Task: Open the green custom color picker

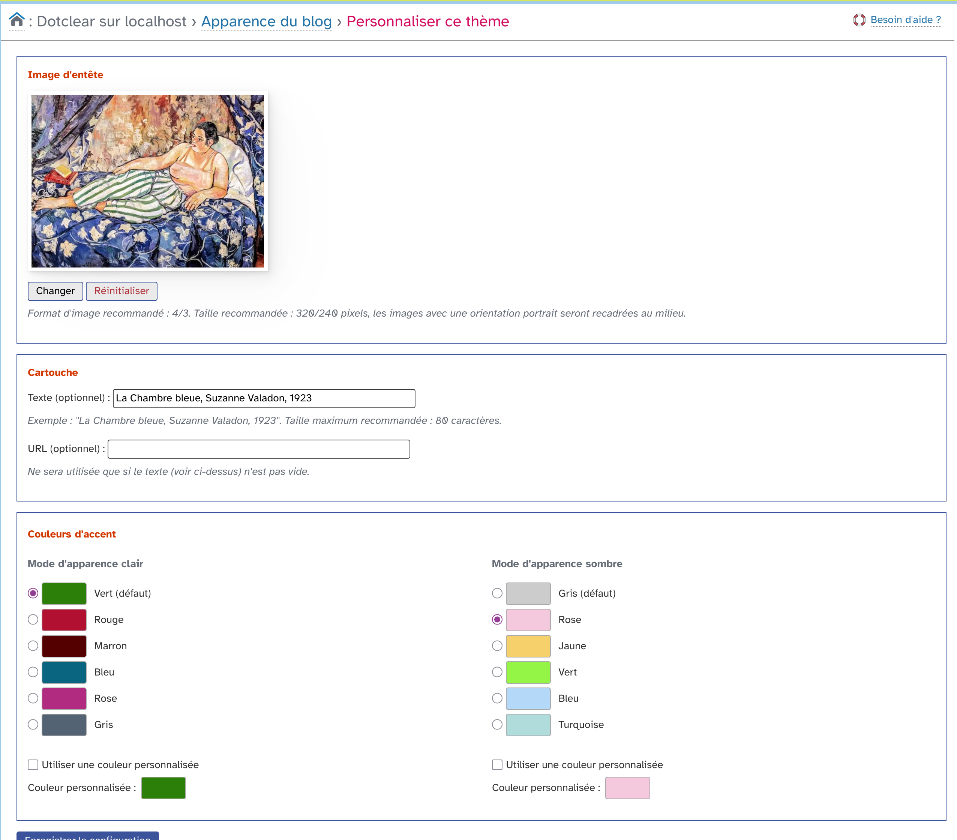Action: (x=163, y=788)
